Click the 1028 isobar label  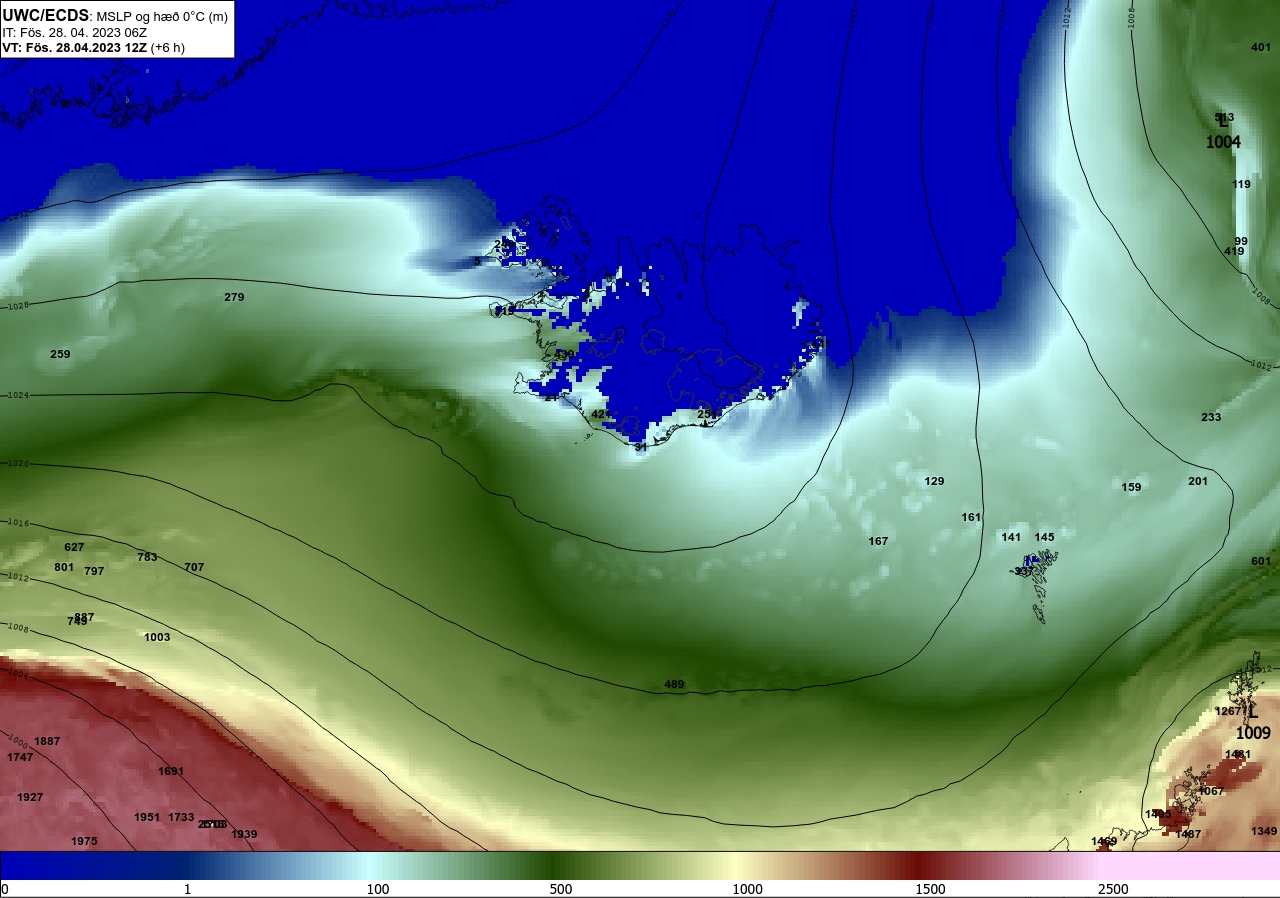[x=19, y=305]
